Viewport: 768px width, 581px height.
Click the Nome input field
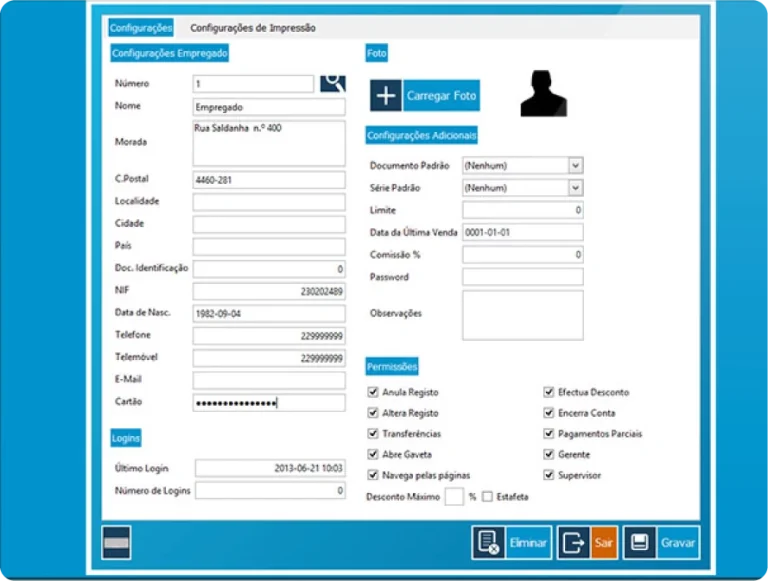pos(268,107)
